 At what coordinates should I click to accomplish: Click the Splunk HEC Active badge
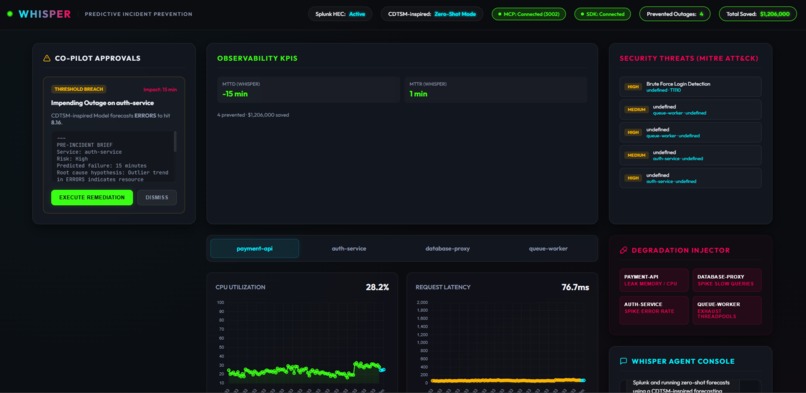click(340, 14)
